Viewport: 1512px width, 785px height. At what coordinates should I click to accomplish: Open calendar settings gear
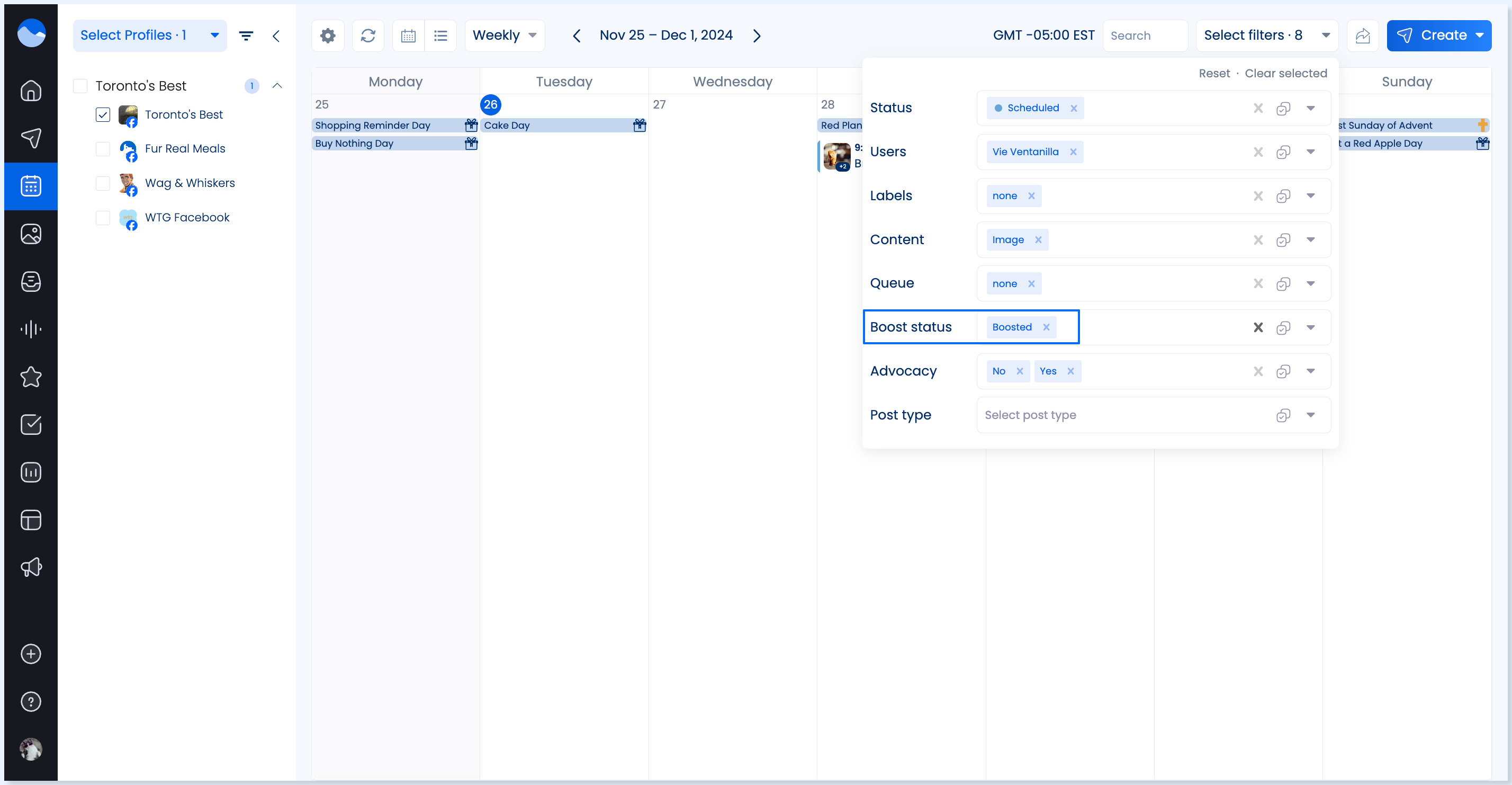click(328, 35)
